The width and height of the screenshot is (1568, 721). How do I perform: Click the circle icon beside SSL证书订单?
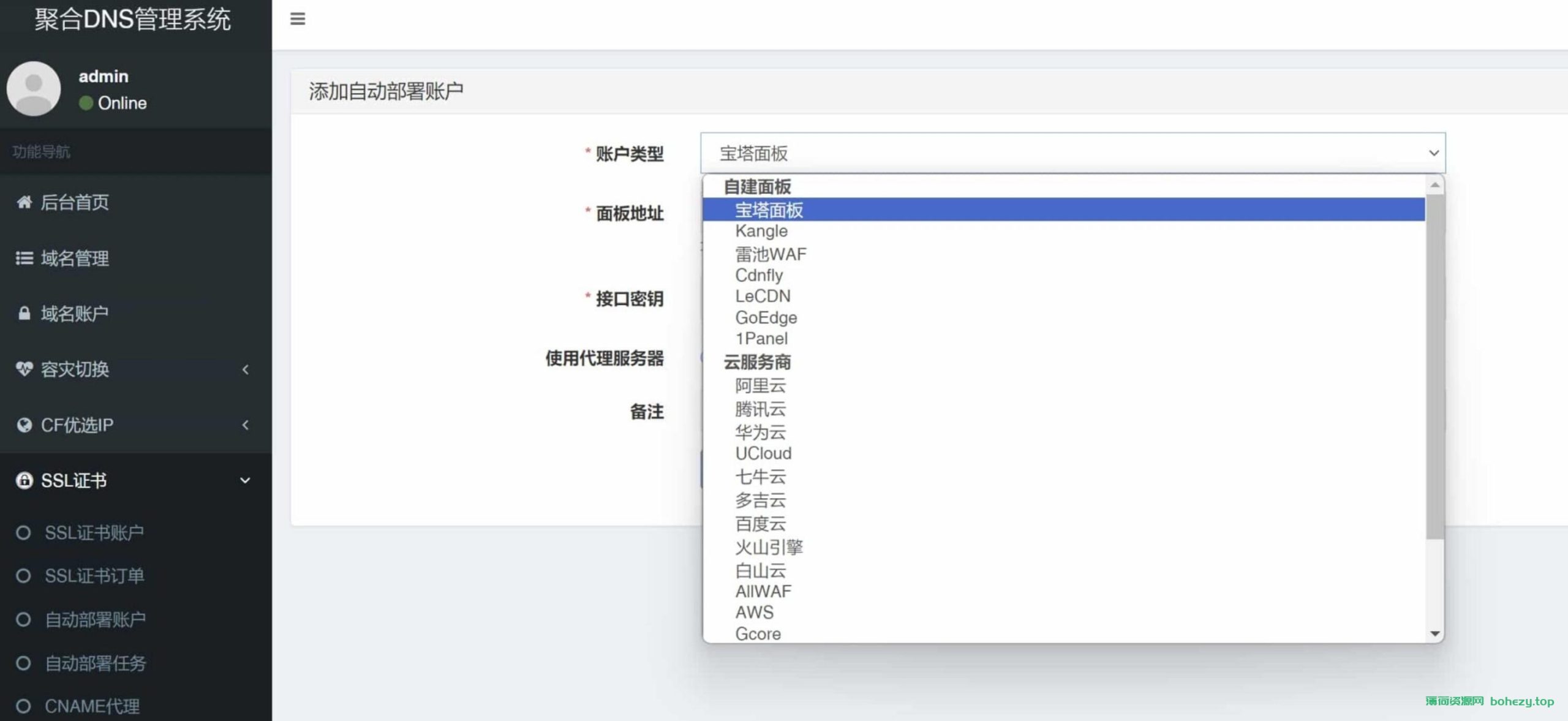(23, 576)
